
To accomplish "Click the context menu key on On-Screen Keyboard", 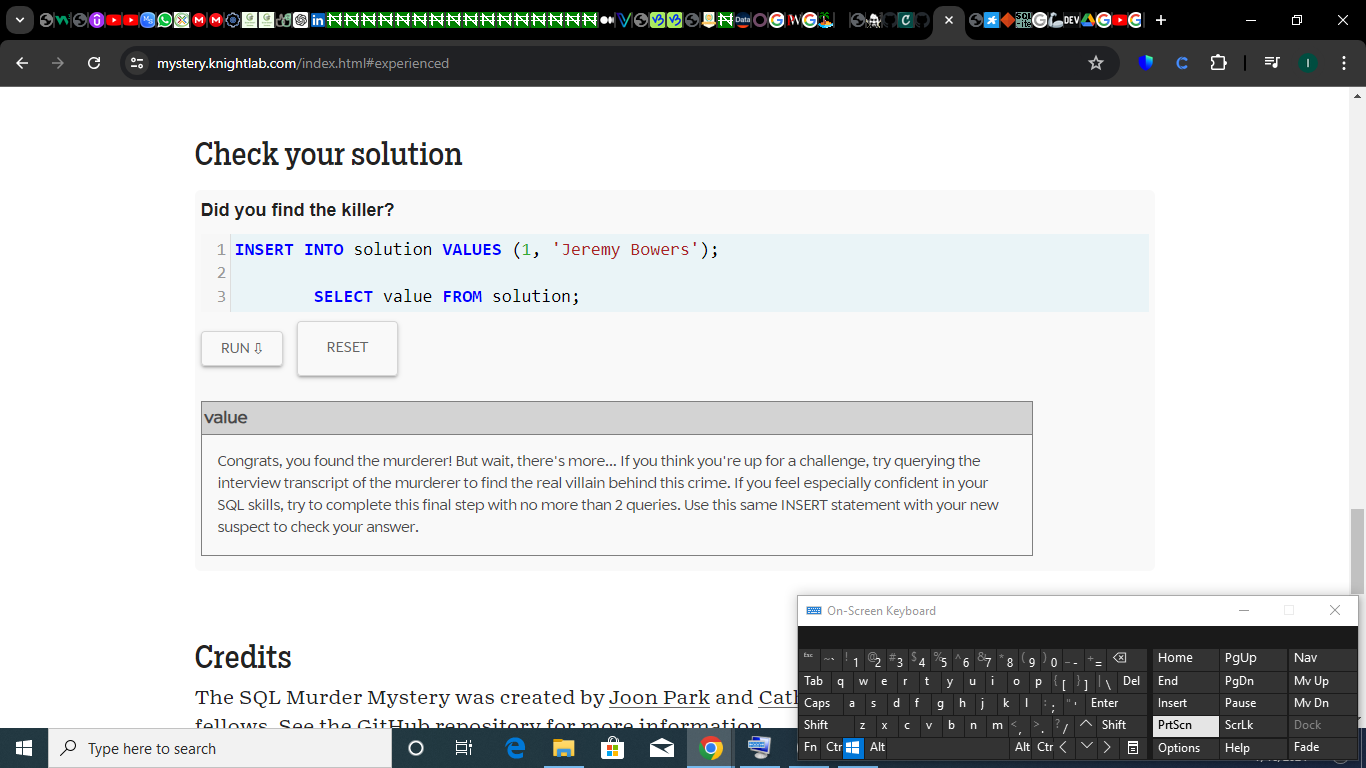I will [1132, 747].
